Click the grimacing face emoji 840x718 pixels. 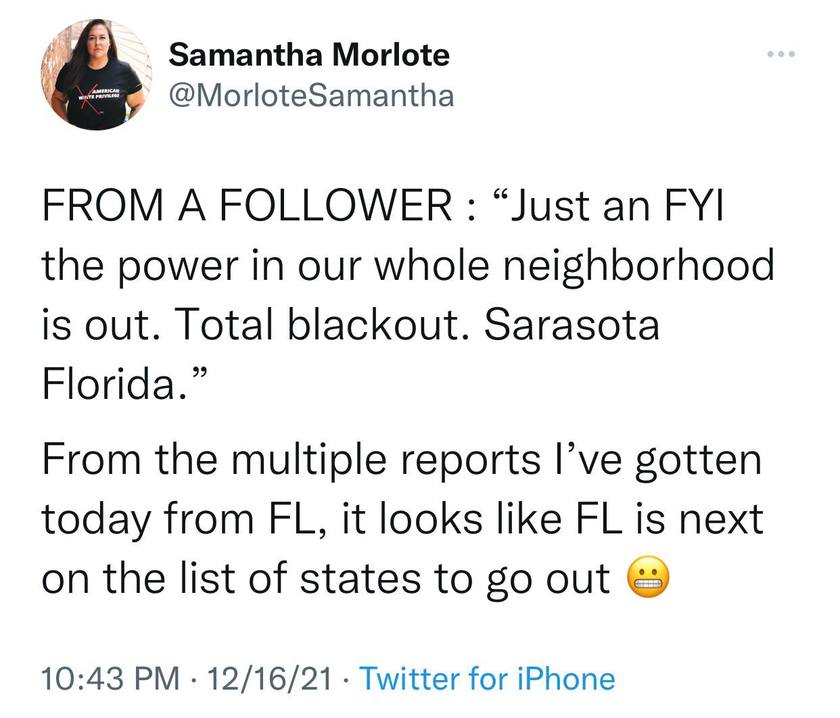click(x=645, y=580)
